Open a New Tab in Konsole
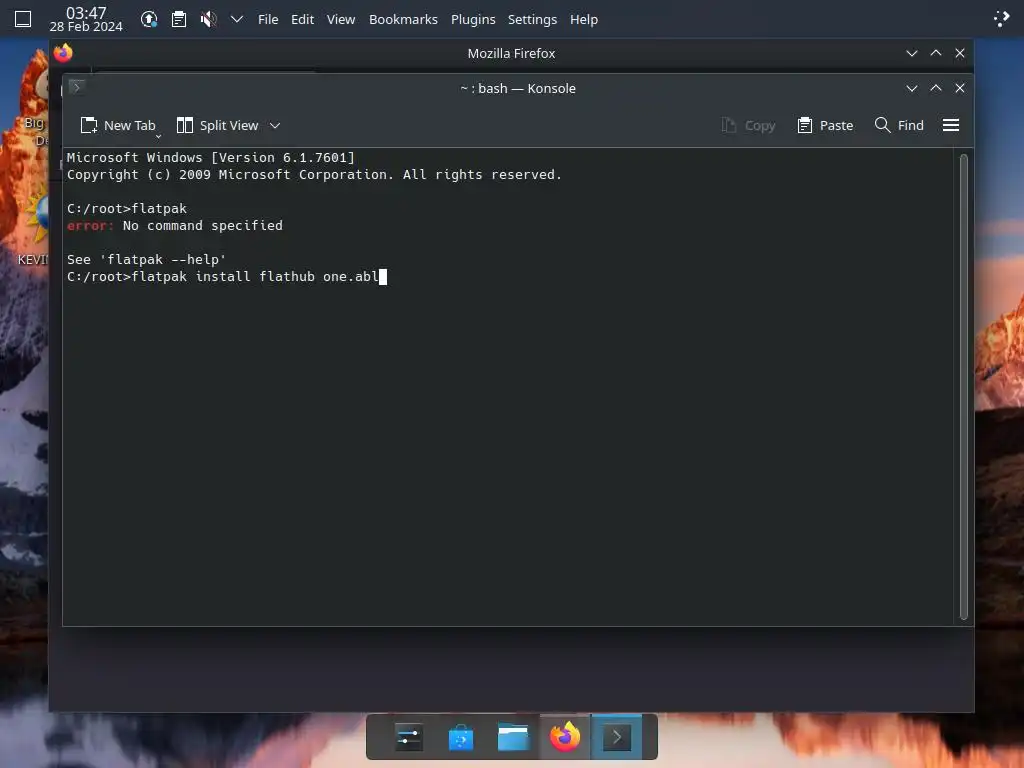 118,125
